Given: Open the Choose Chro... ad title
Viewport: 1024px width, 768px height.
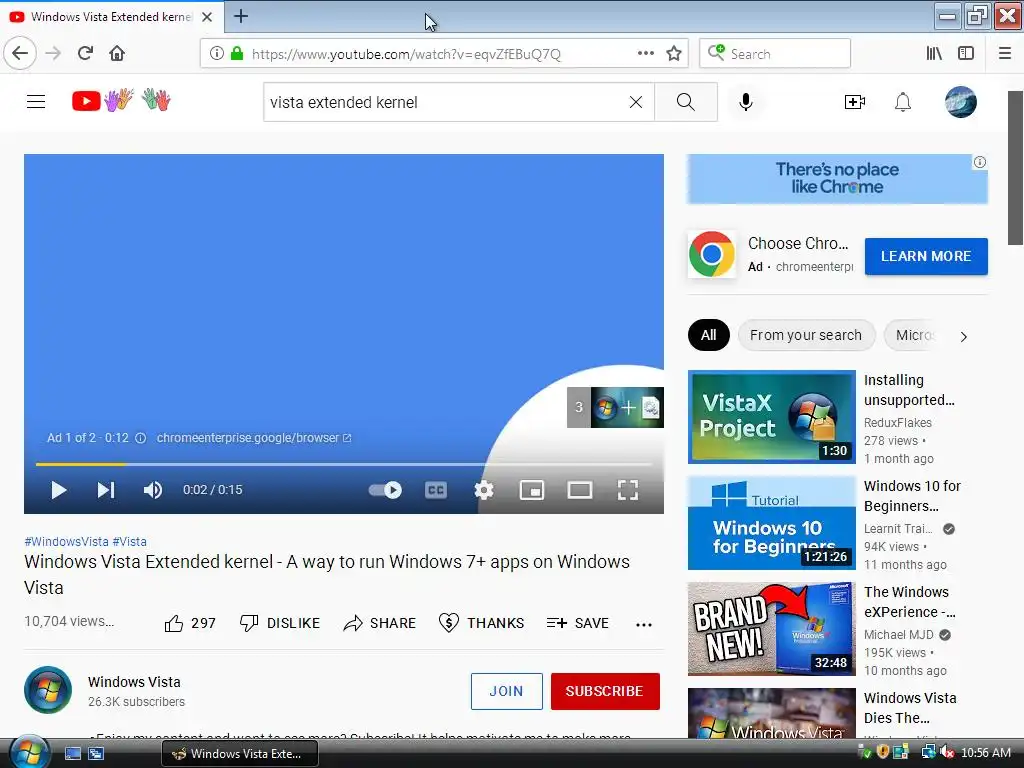Looking at the screenshot, I should pyautogui.click(x=798, y=244).
